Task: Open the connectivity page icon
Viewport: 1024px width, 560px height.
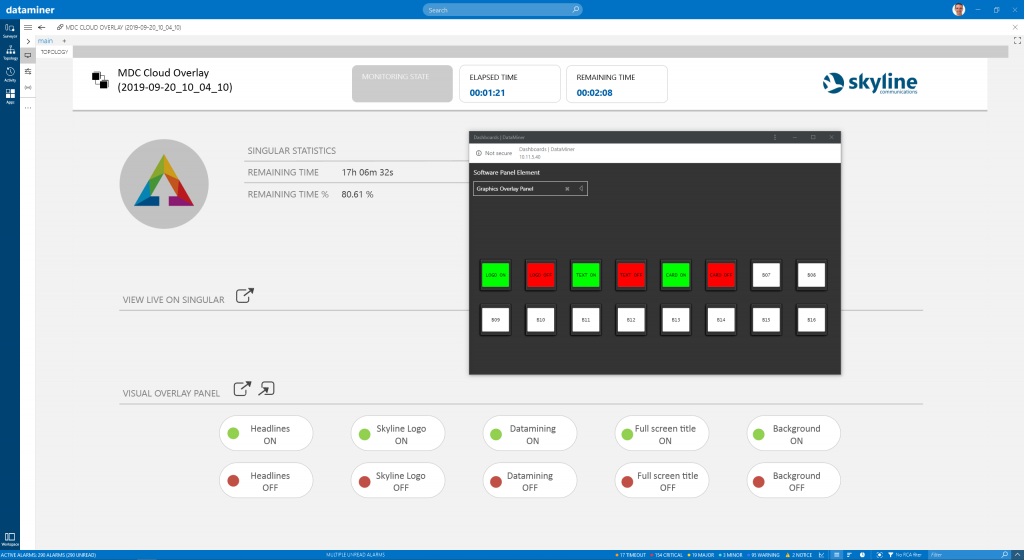Action: pos(28,87)
